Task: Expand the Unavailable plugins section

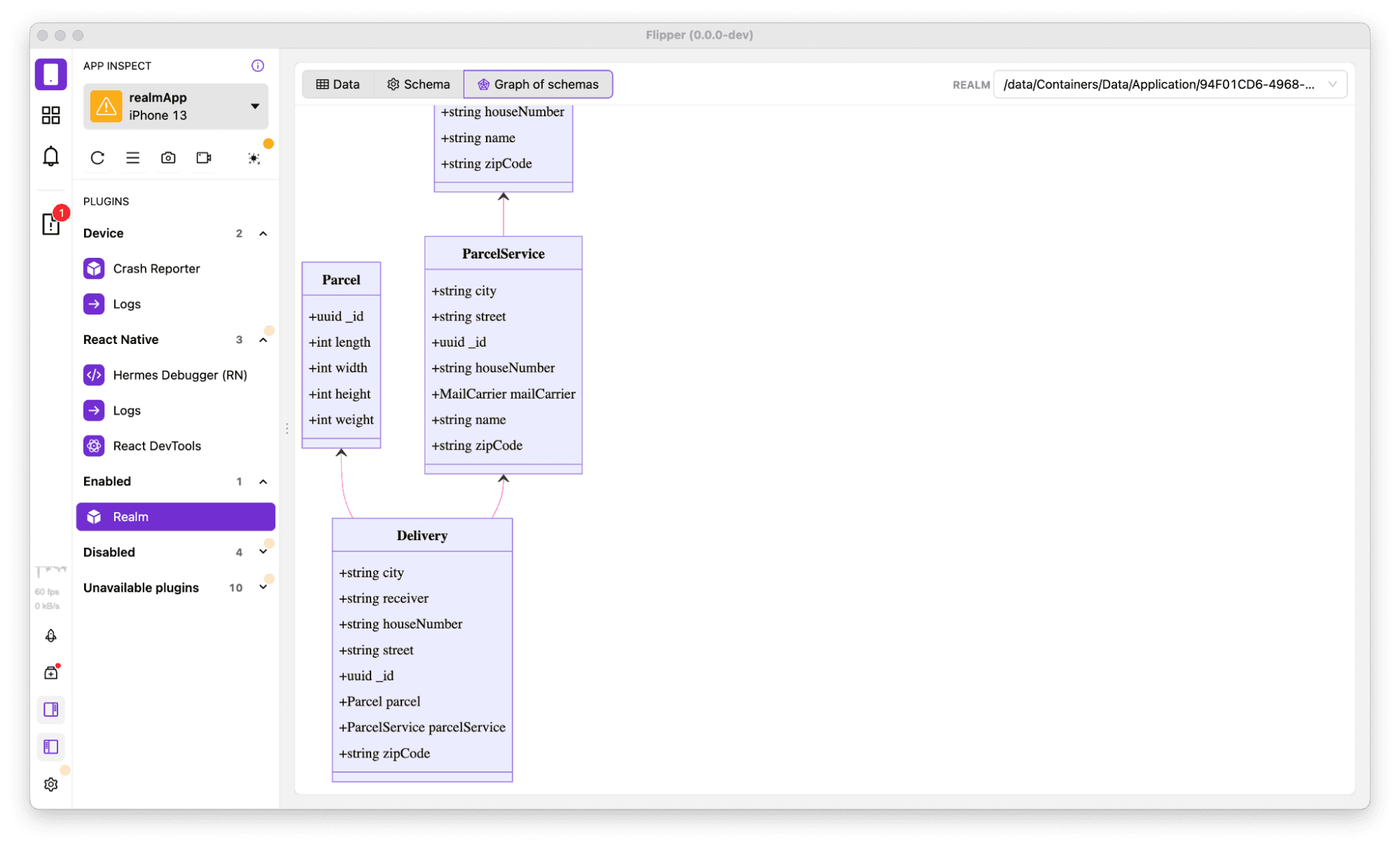Action: [263, 587]
